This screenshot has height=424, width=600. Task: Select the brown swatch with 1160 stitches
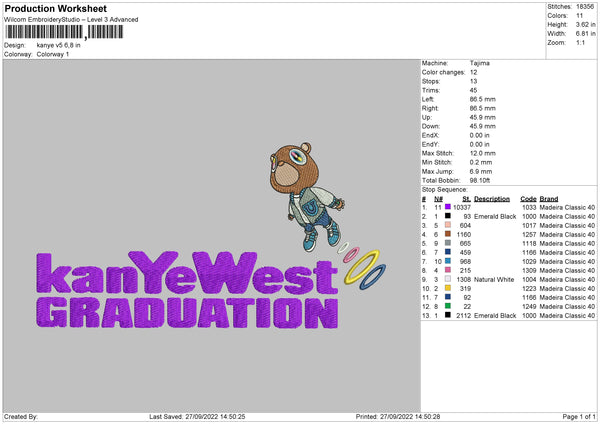coord(448,234)
